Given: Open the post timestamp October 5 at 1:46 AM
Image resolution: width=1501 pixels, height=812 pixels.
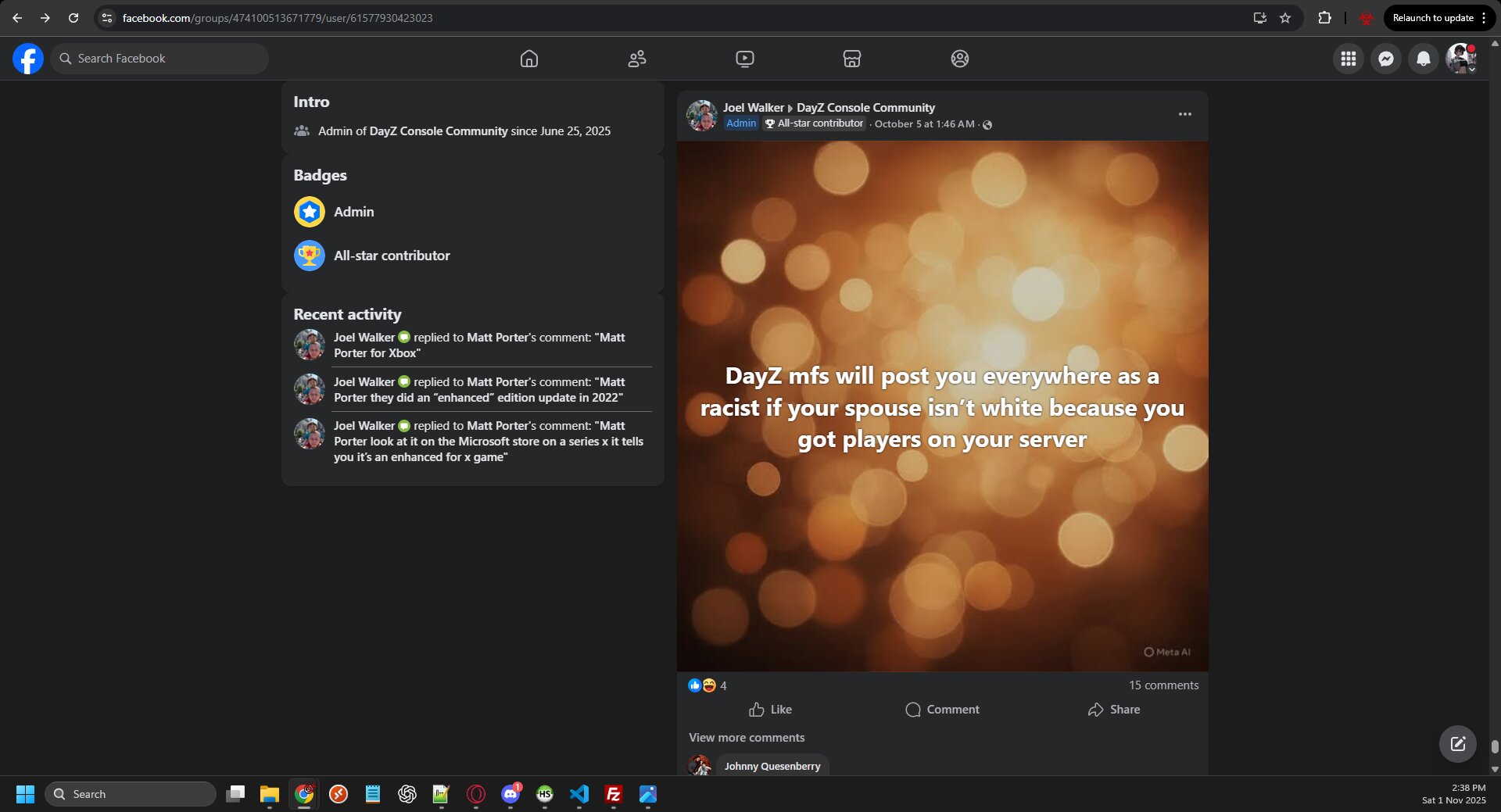Looking at the screenshot, I should [925, 124].
